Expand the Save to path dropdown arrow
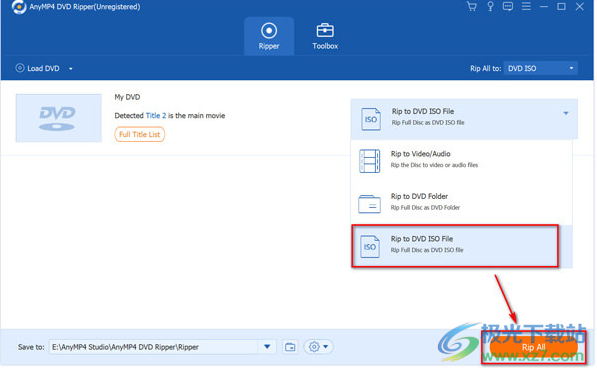Viewport: 597px width, 372px height. click(x=267, y=347)
